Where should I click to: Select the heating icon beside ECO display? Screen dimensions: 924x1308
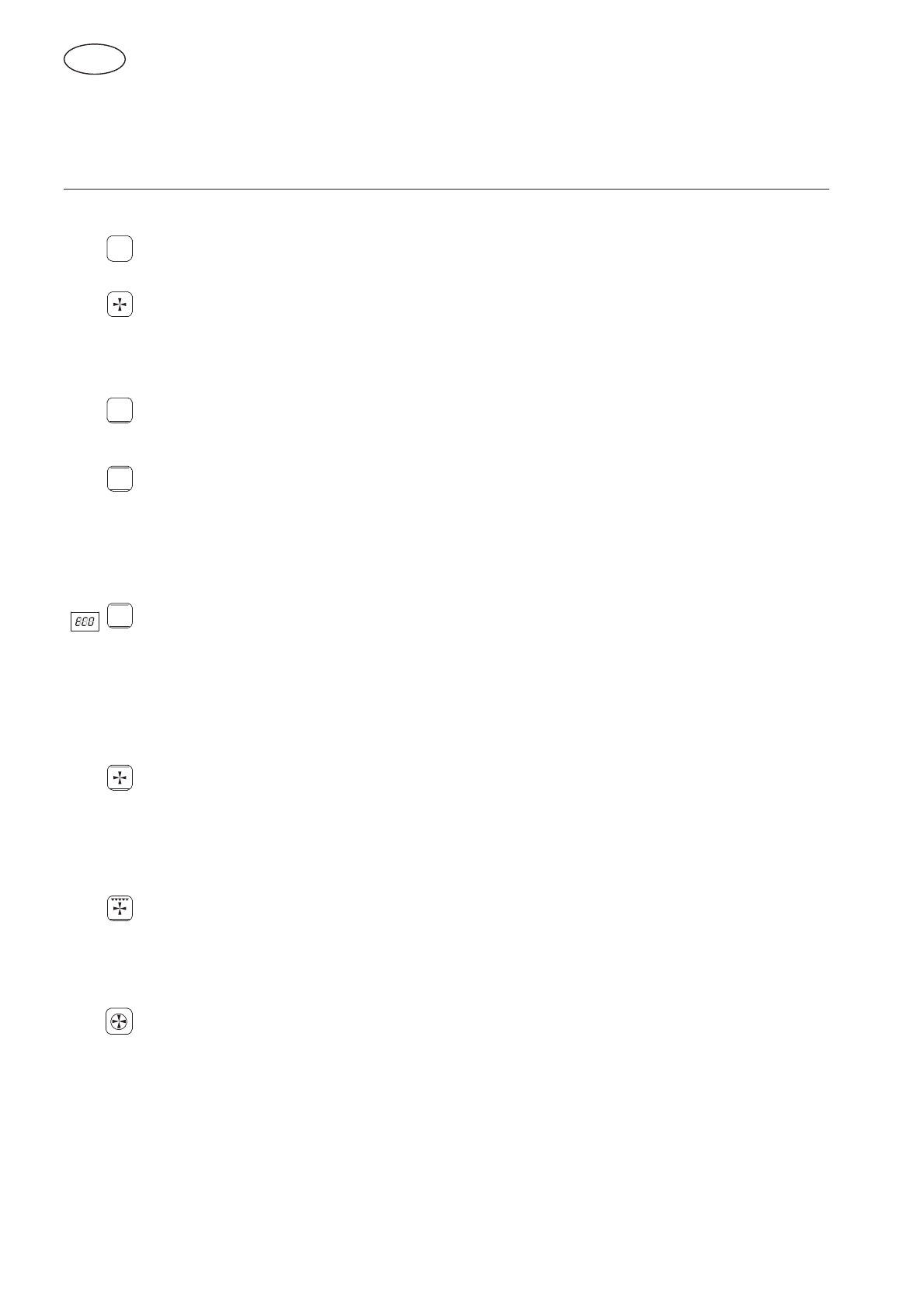point(120,616)
